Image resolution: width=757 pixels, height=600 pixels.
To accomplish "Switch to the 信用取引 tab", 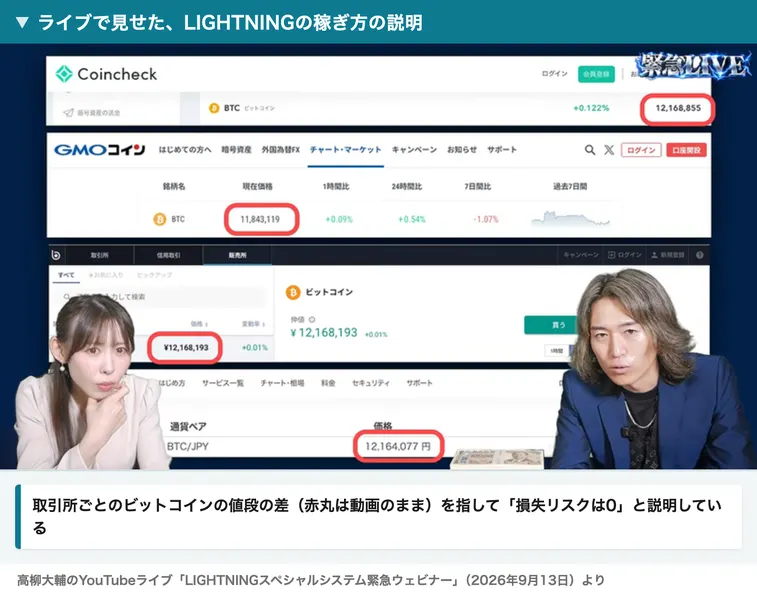I will (168, 255).
